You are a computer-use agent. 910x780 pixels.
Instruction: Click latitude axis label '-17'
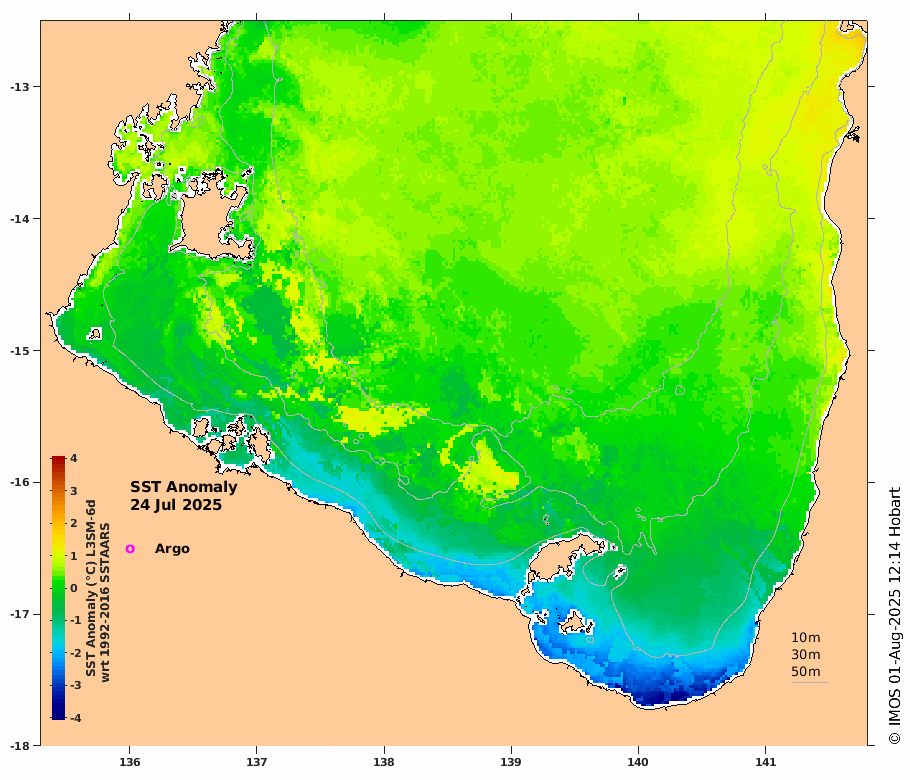click(19, 614)
